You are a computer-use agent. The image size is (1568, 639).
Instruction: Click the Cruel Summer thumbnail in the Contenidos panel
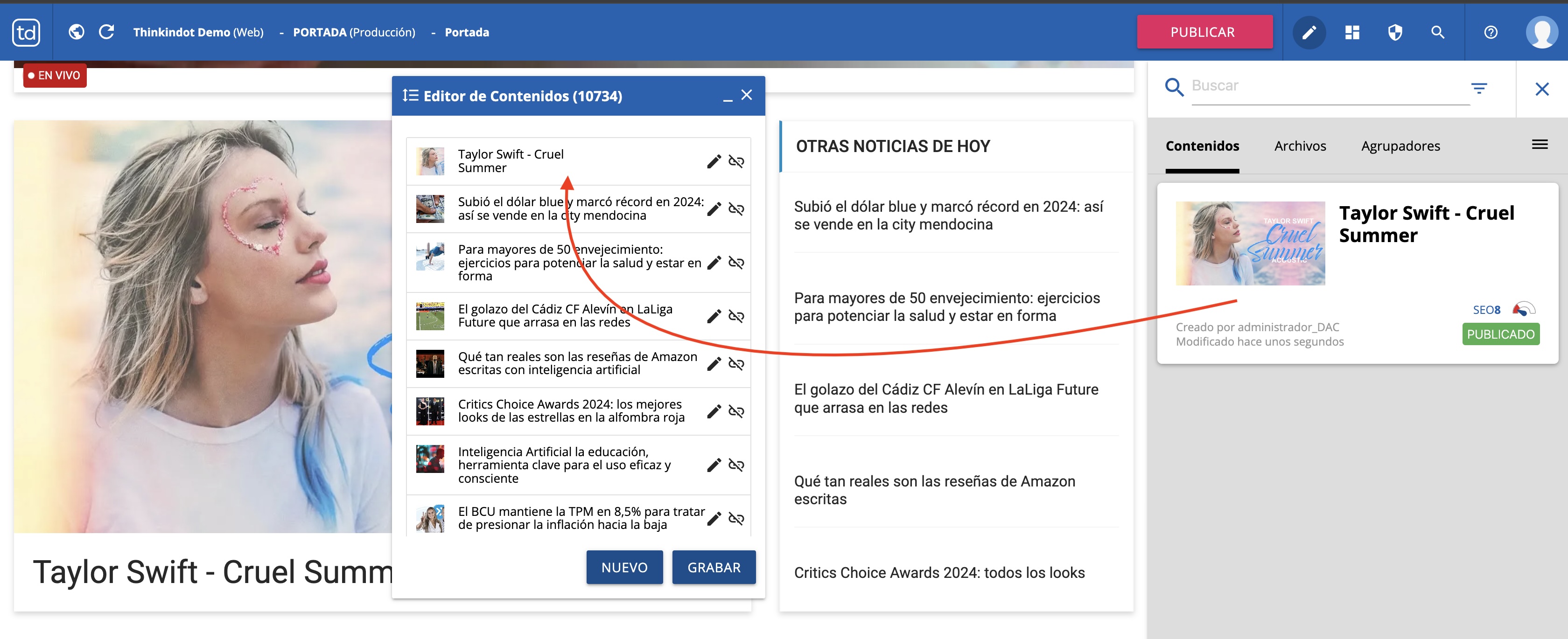tap(1250, 243)
